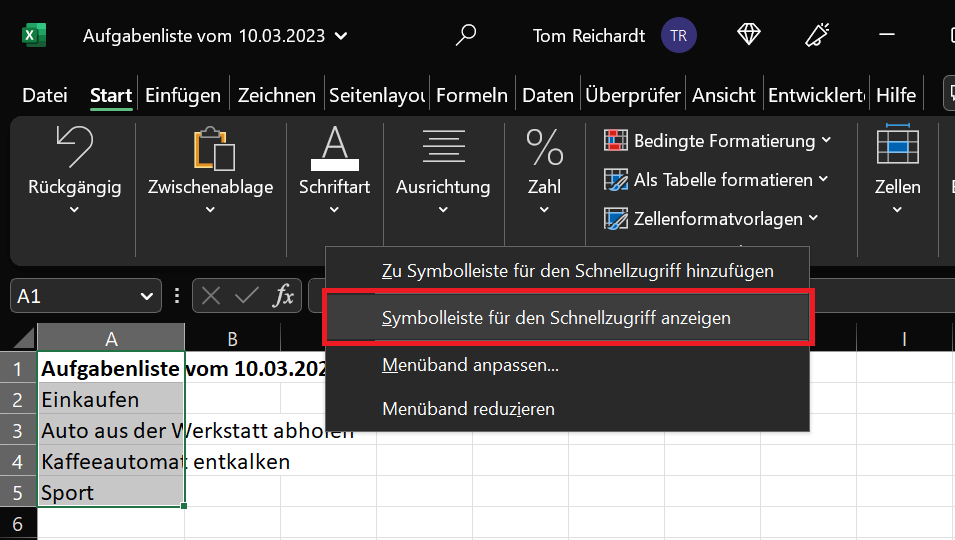Open the Zellen cells icon

(x=898, y=144)
